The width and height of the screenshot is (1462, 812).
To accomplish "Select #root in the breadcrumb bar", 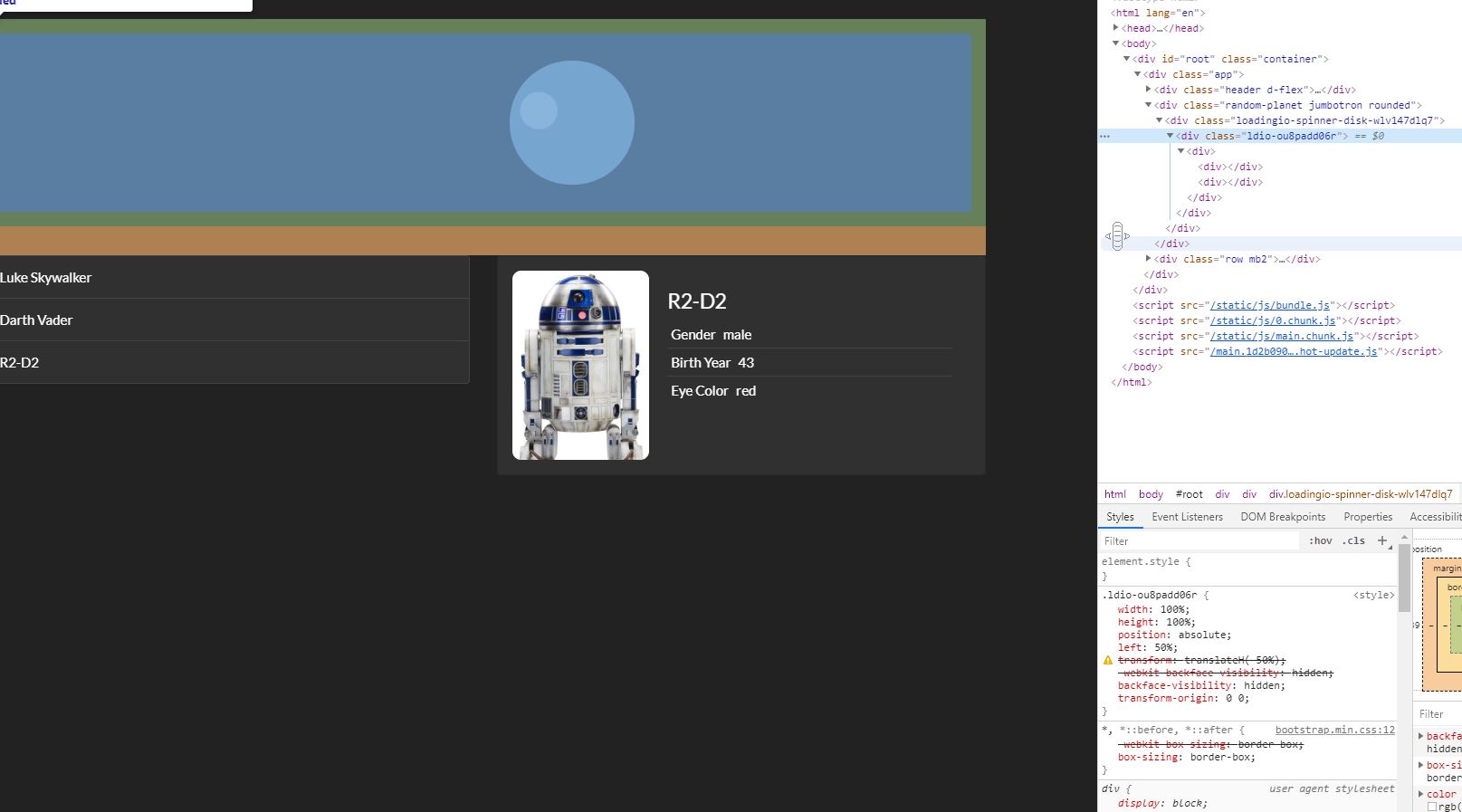I will pos(1190,494).
